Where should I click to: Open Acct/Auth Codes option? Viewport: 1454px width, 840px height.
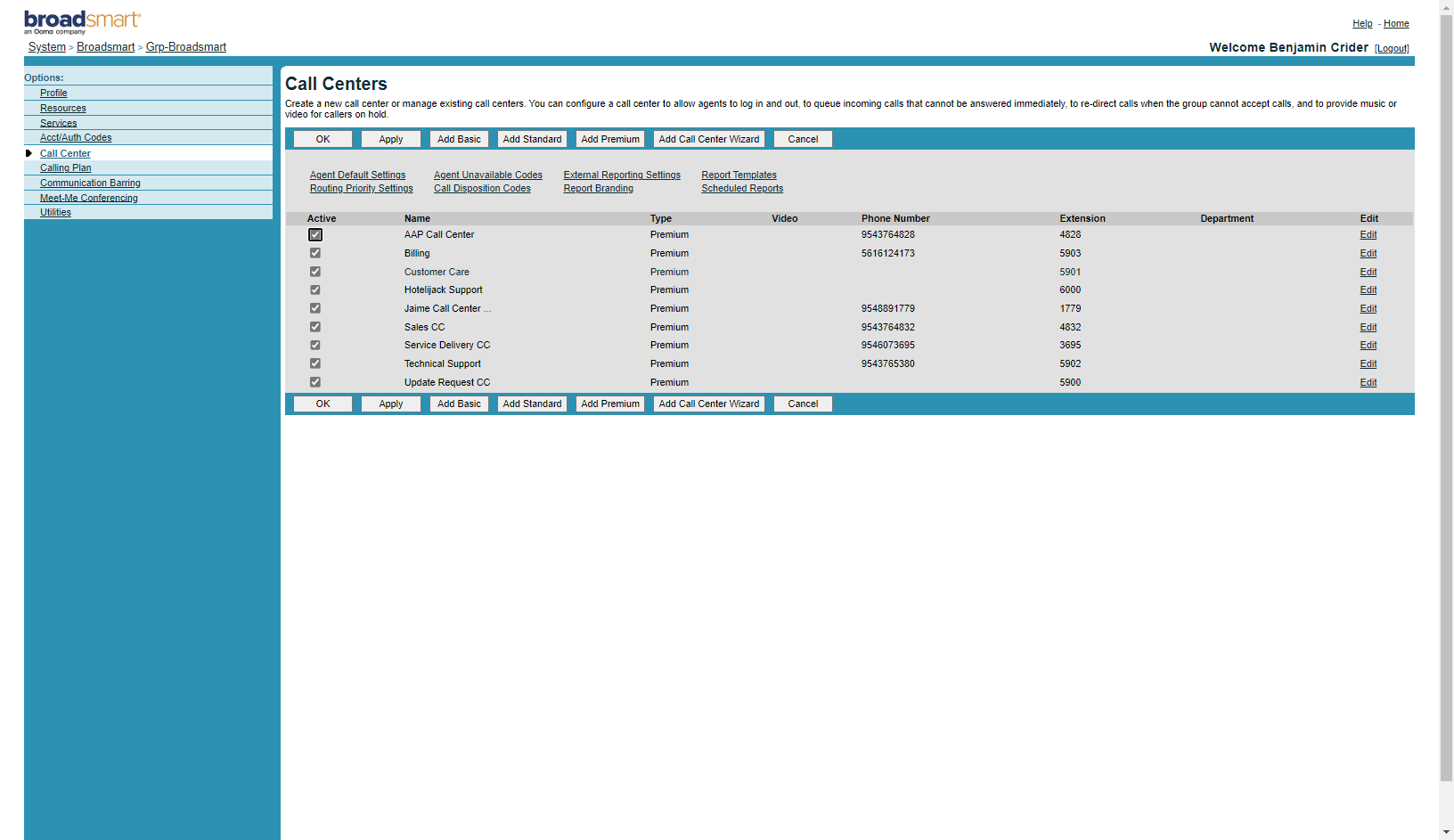[x=76, y=137]
